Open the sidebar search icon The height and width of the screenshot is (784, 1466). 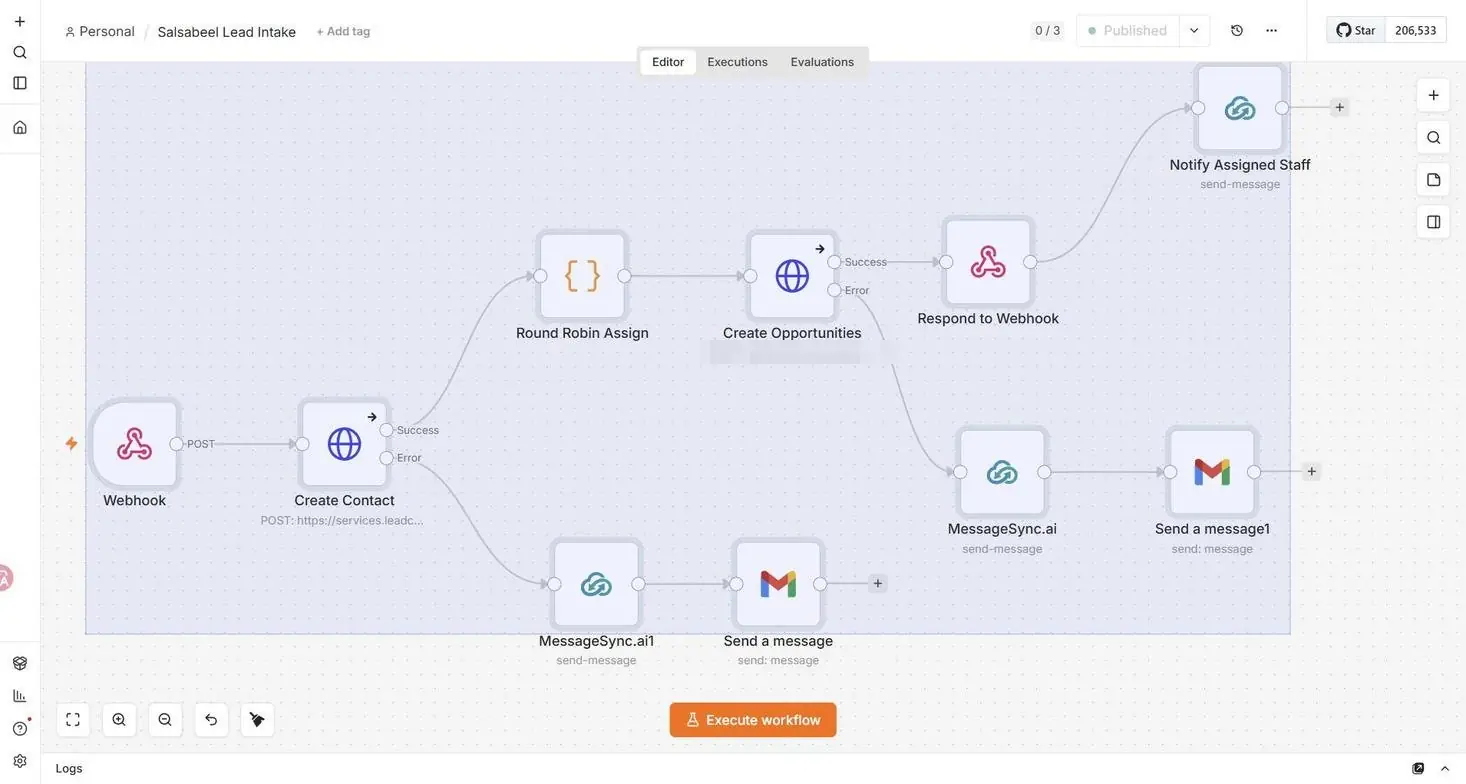[x=20, y=52]
